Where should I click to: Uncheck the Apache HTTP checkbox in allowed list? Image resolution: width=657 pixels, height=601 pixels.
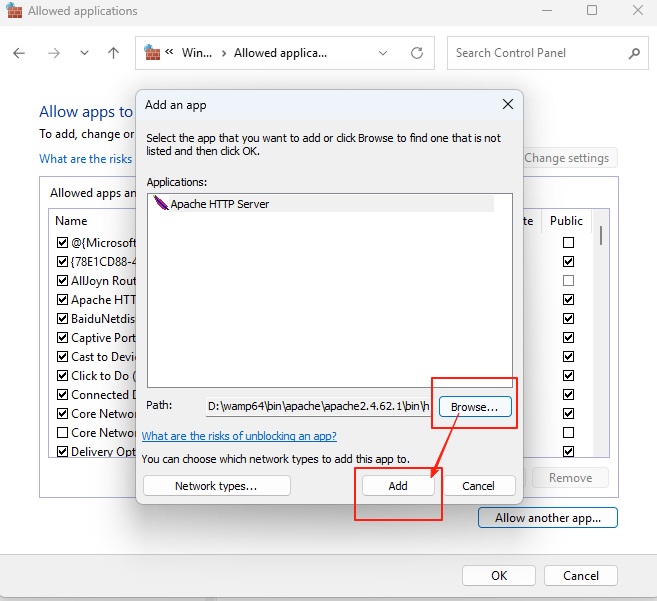pyautogui.click(x=62, y=300)
